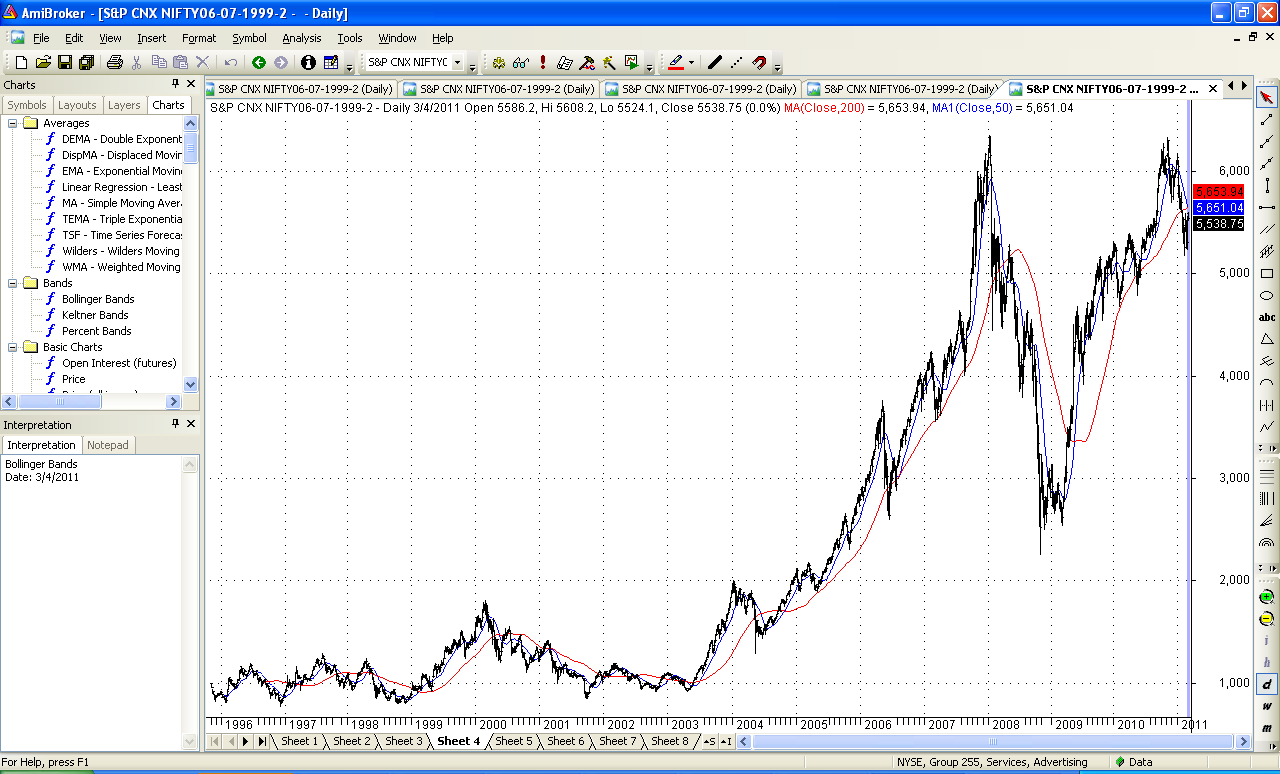The width and height of the screenshot is (1280, 774).
Task: Select the dotted line style icon
Action: 736,62
